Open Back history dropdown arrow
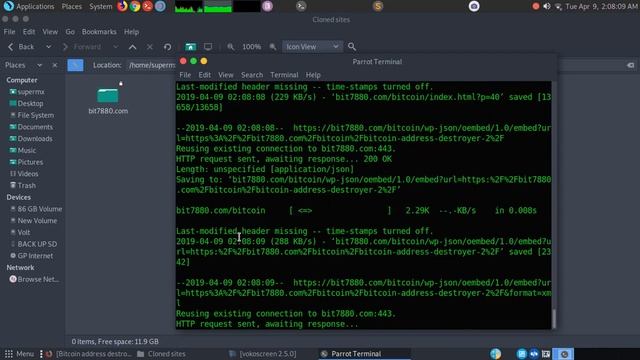The width and height of the screenshot is (640, 360). click(49, 47)
